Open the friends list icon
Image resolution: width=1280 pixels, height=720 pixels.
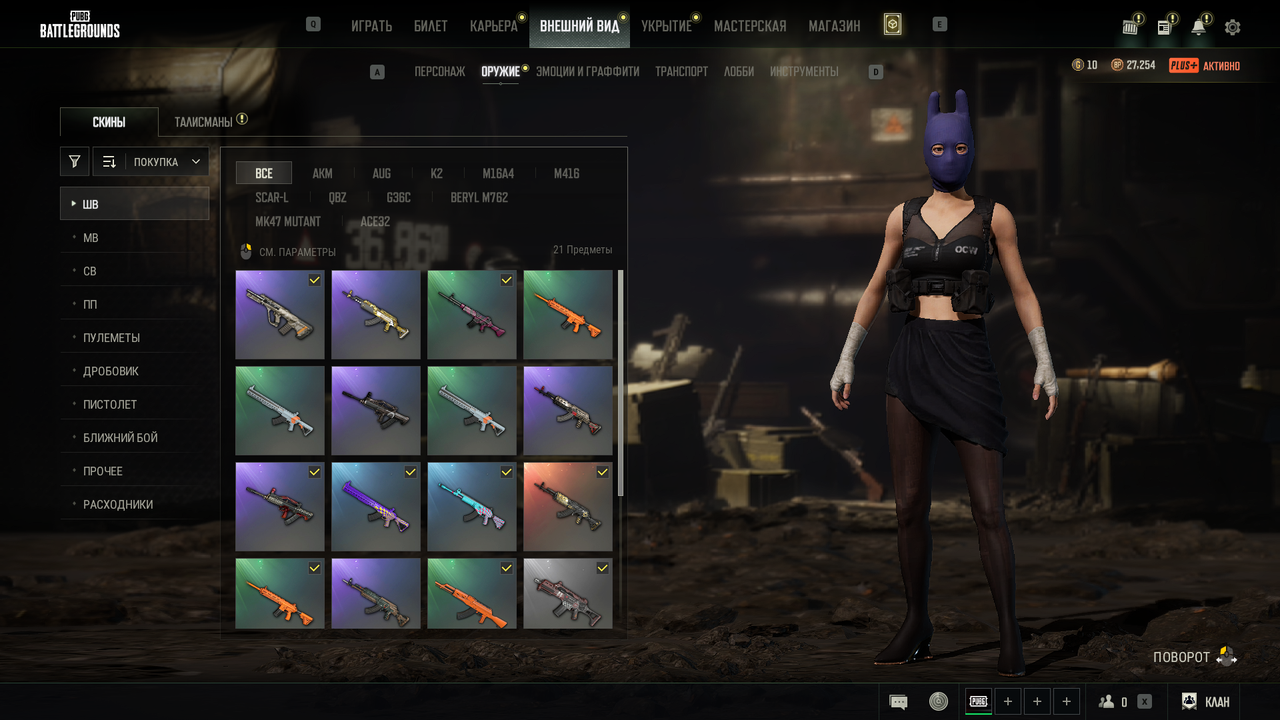[x=1106, y=702]
